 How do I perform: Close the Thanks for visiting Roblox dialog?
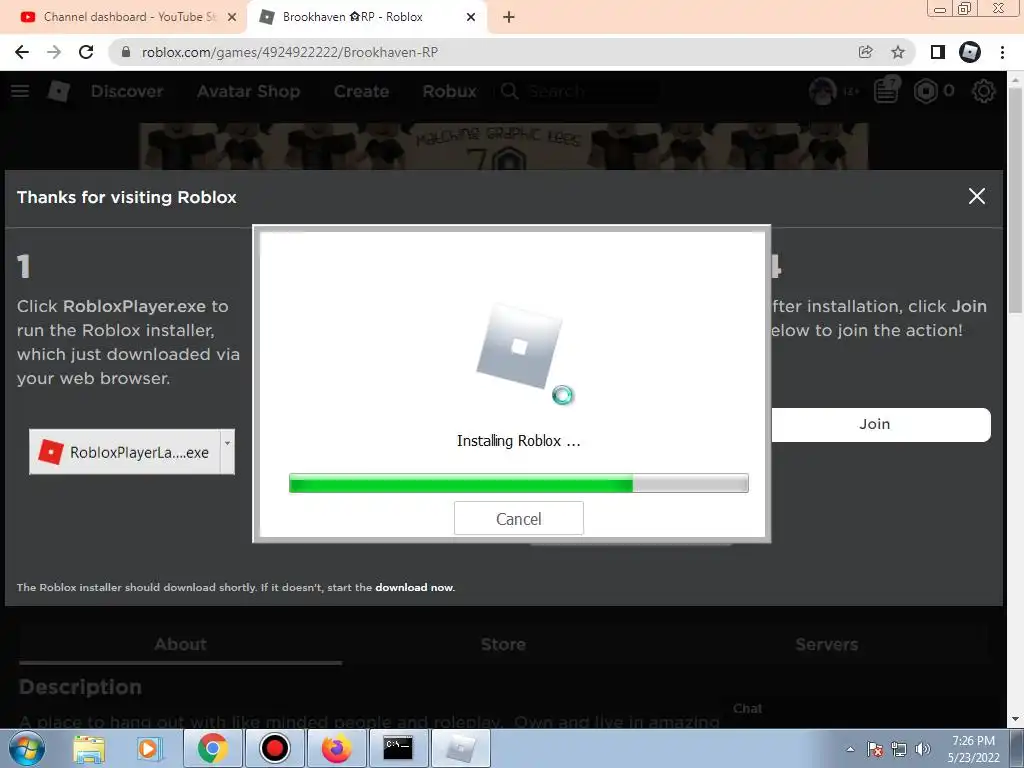(x=976, y=196)
